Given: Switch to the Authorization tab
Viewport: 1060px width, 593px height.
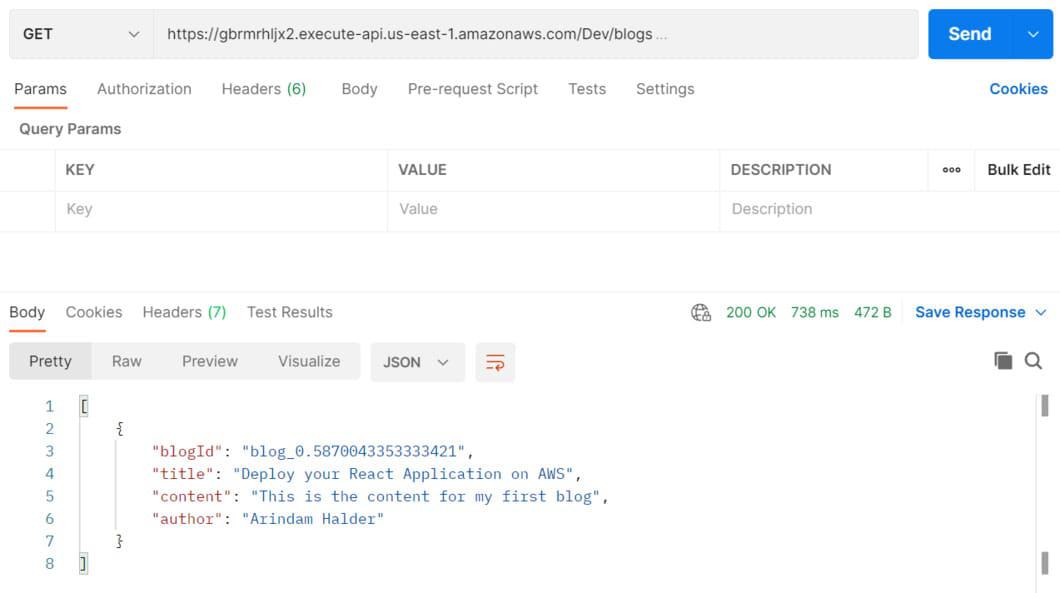Looking at the screenshot, I should pos(144,89).
